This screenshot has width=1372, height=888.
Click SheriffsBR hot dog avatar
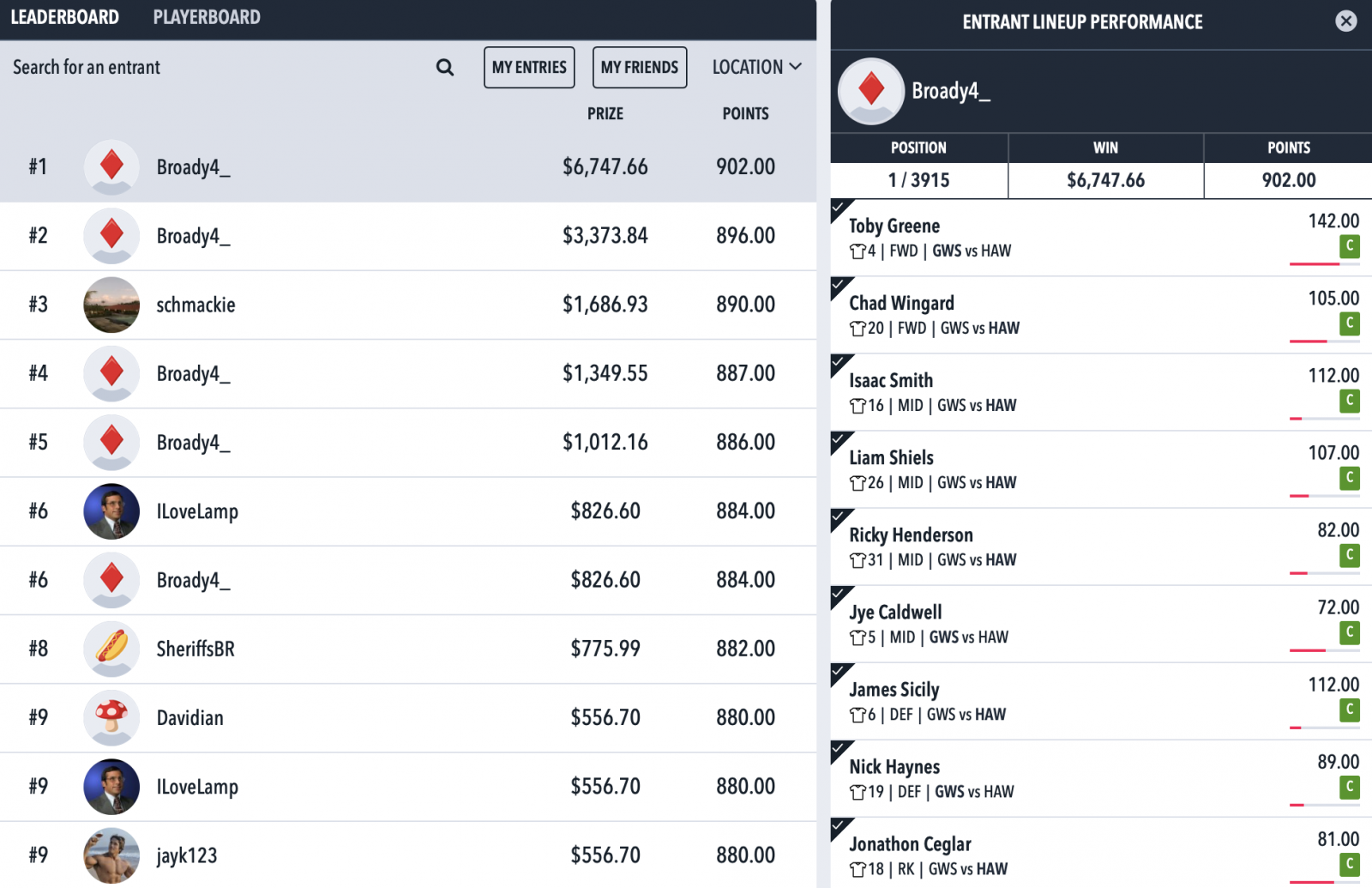coord(111,649)
